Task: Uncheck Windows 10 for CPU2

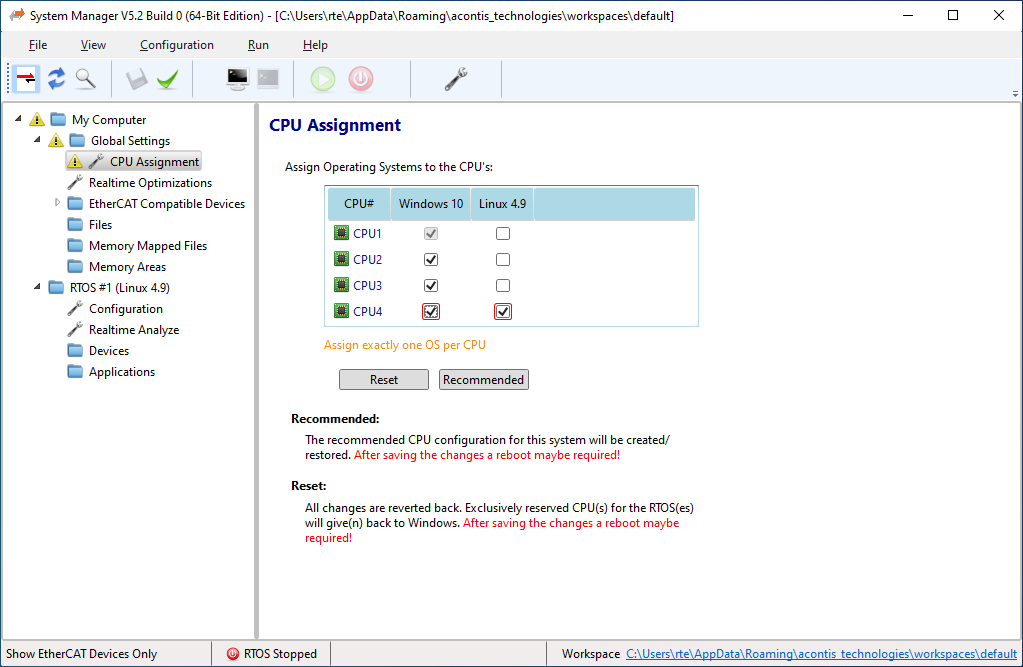Action: pyautogui.click(x=430, y=259)
